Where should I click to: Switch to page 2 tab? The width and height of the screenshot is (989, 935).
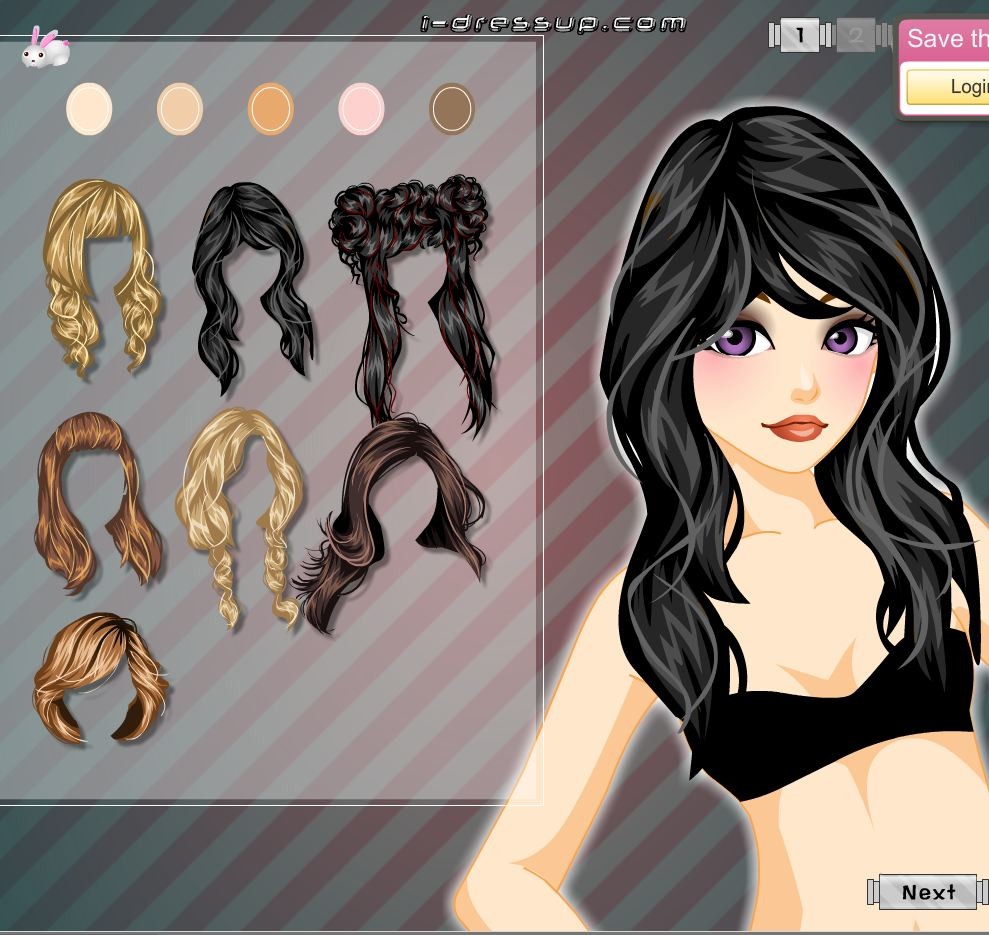[x=856, y=37]
